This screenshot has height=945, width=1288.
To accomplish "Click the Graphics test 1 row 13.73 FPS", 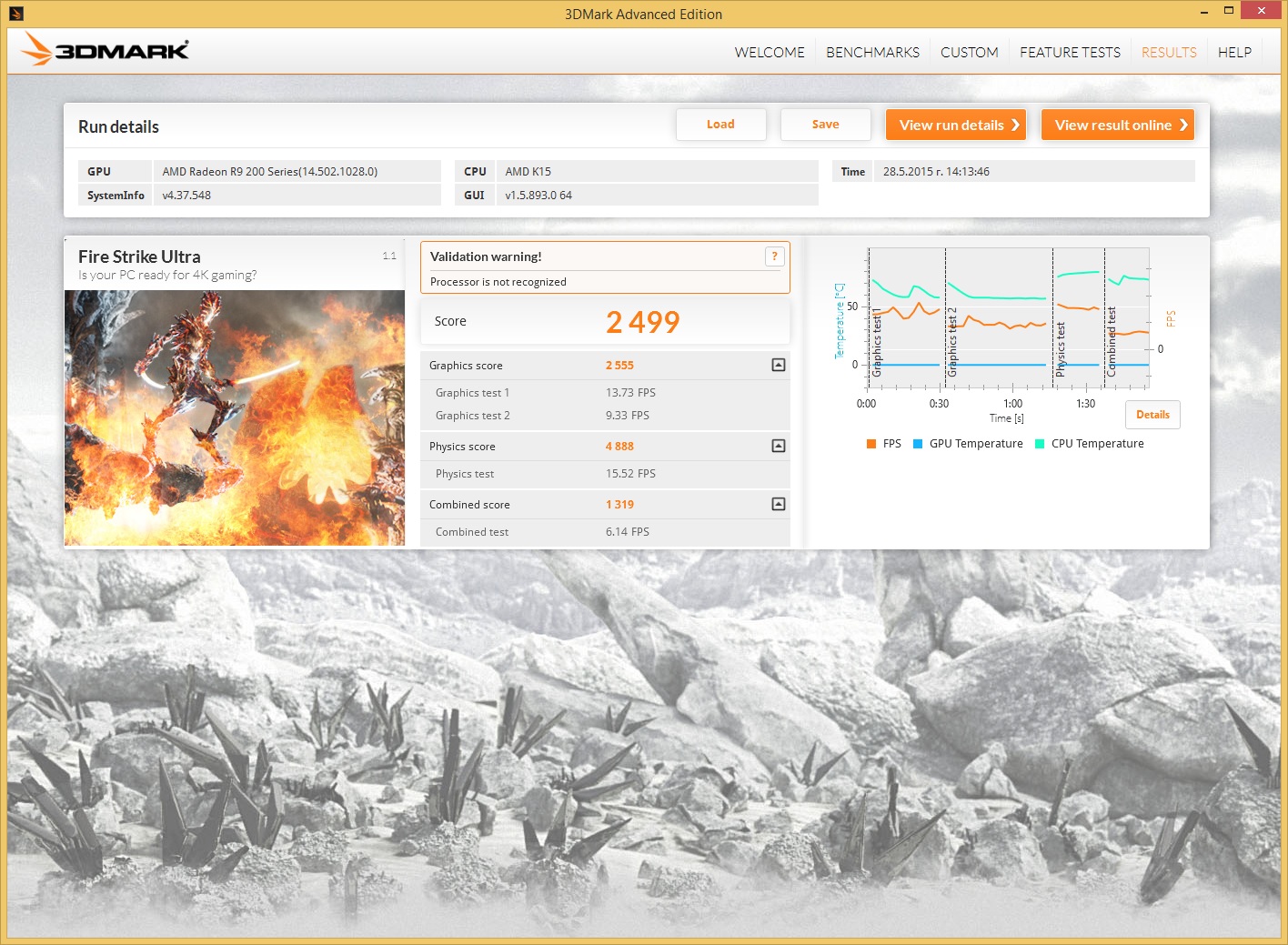I will pos(605,393).
